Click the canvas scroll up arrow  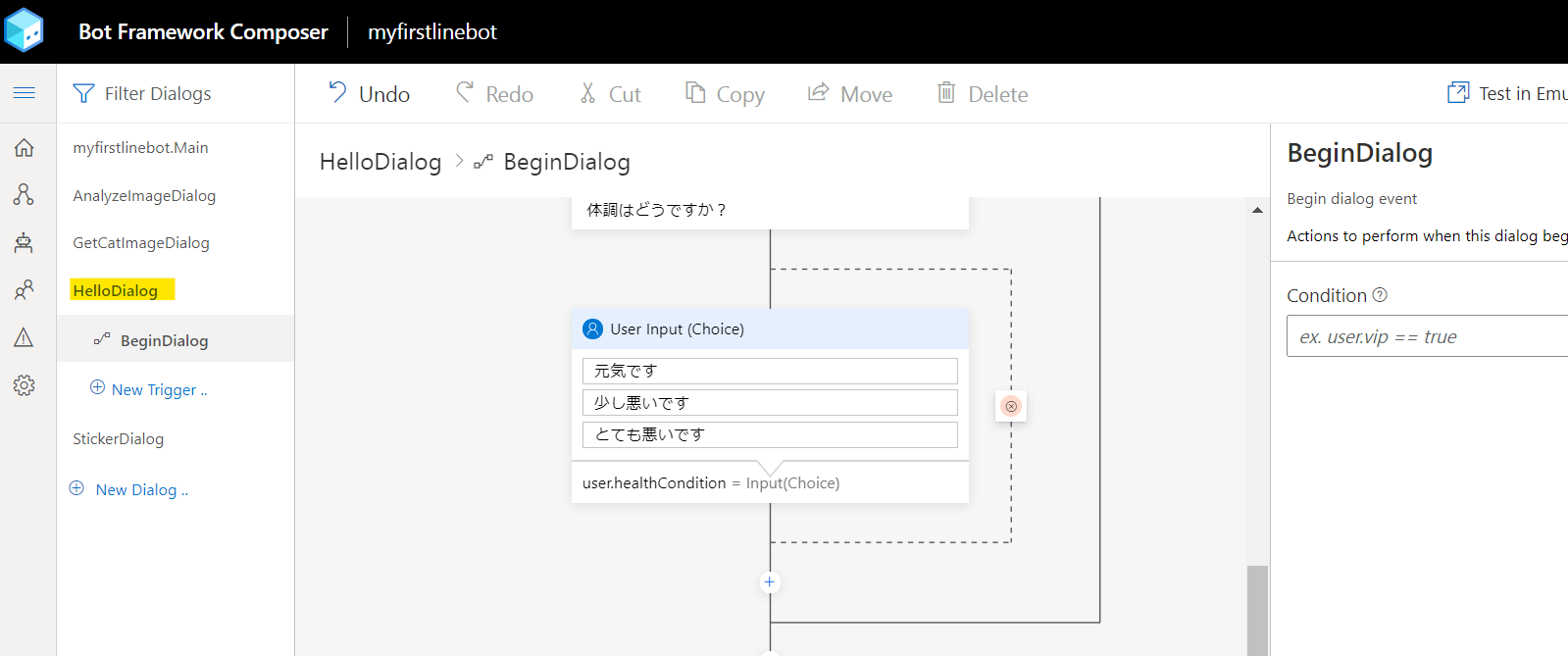pyautogui.click(x=1257, y=210)
